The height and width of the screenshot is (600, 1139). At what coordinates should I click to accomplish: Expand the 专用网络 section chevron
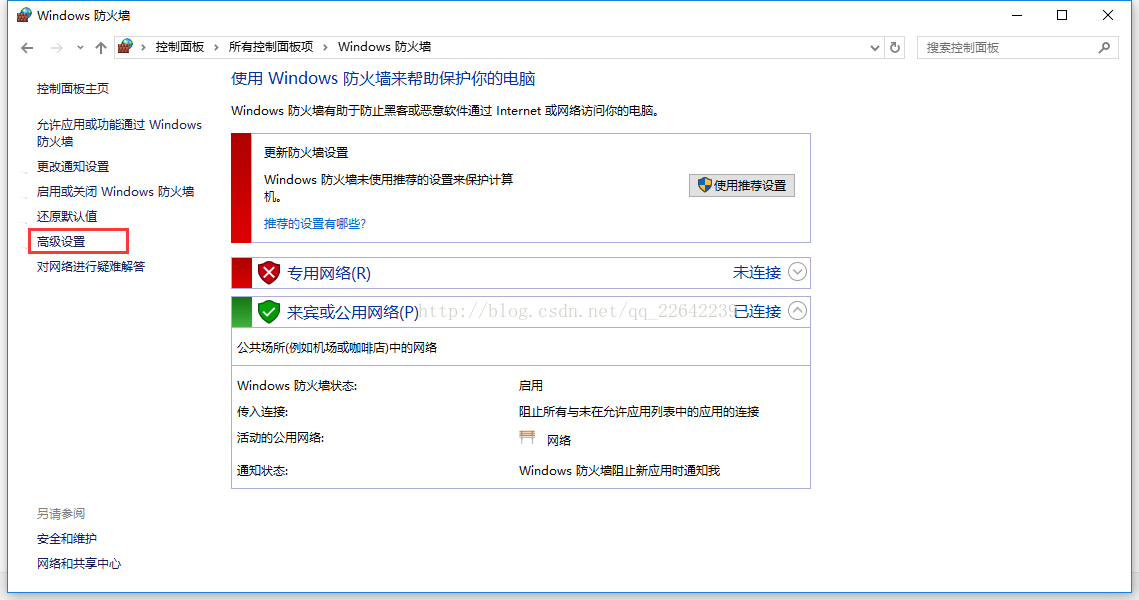[x=797, y=272]
